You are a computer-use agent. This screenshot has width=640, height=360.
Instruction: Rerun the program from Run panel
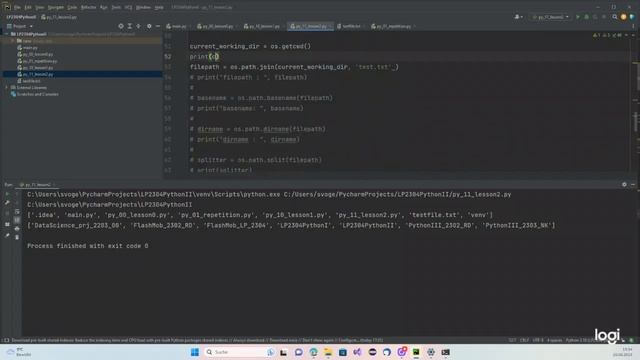[7, 194]
